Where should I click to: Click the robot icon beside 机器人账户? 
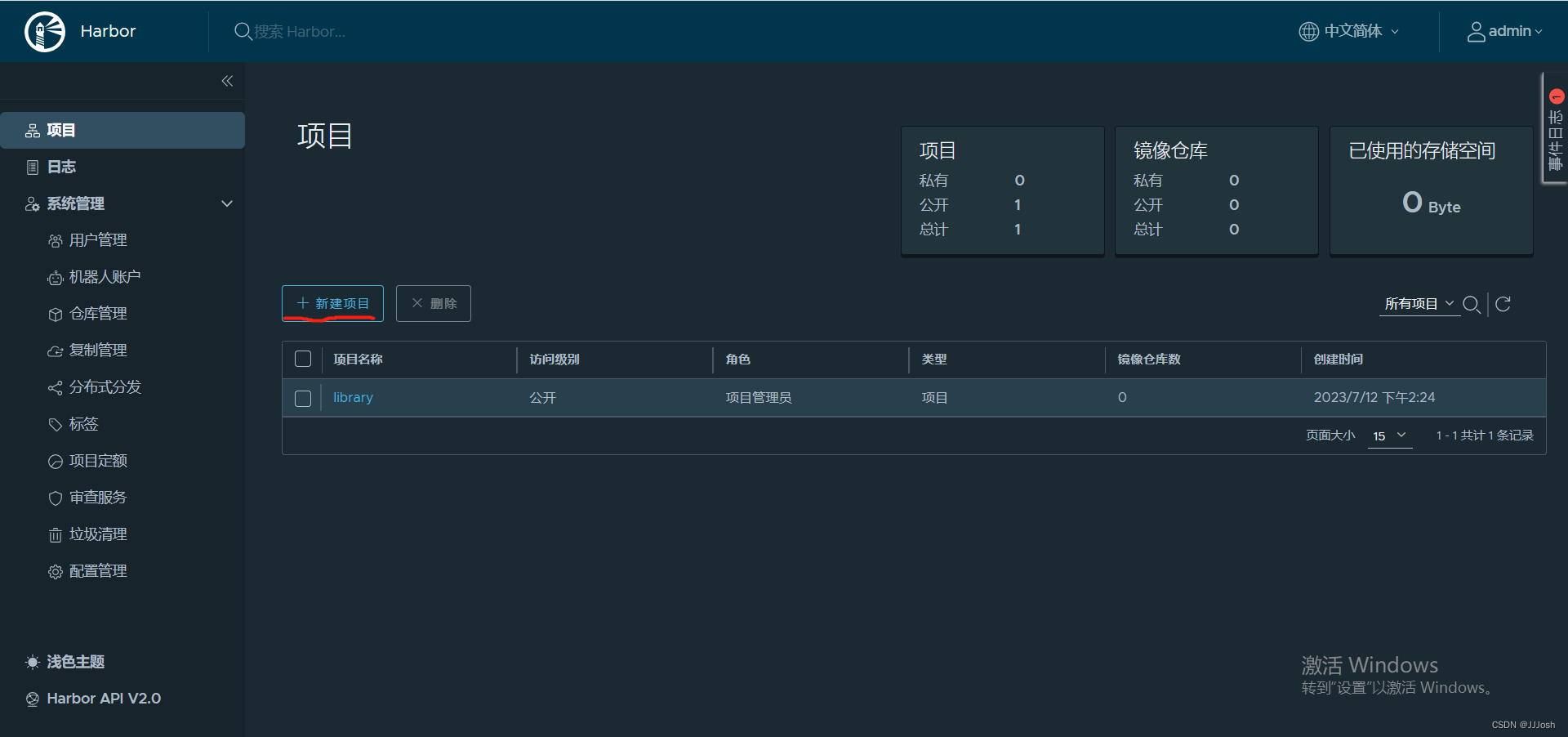pos(55,278)
